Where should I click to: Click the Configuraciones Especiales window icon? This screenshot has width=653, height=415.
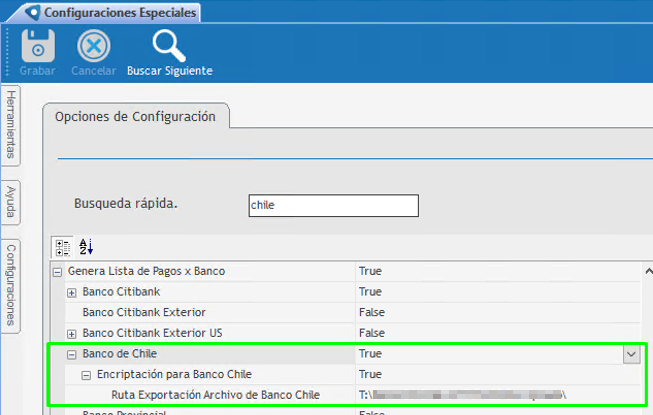point(32,12)
